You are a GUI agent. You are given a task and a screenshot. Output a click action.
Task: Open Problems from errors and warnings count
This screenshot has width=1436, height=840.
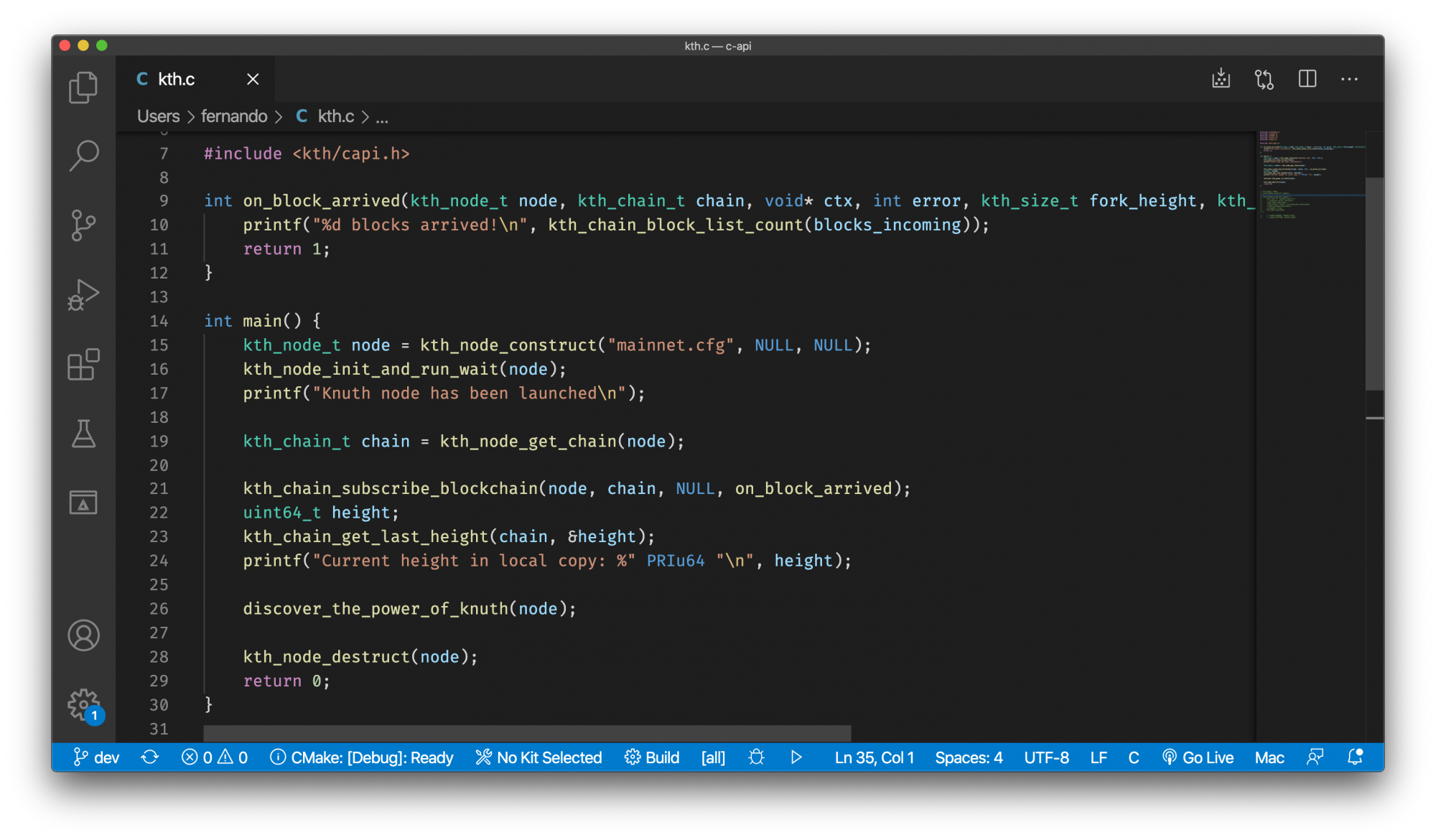click(x=215, y=757)
